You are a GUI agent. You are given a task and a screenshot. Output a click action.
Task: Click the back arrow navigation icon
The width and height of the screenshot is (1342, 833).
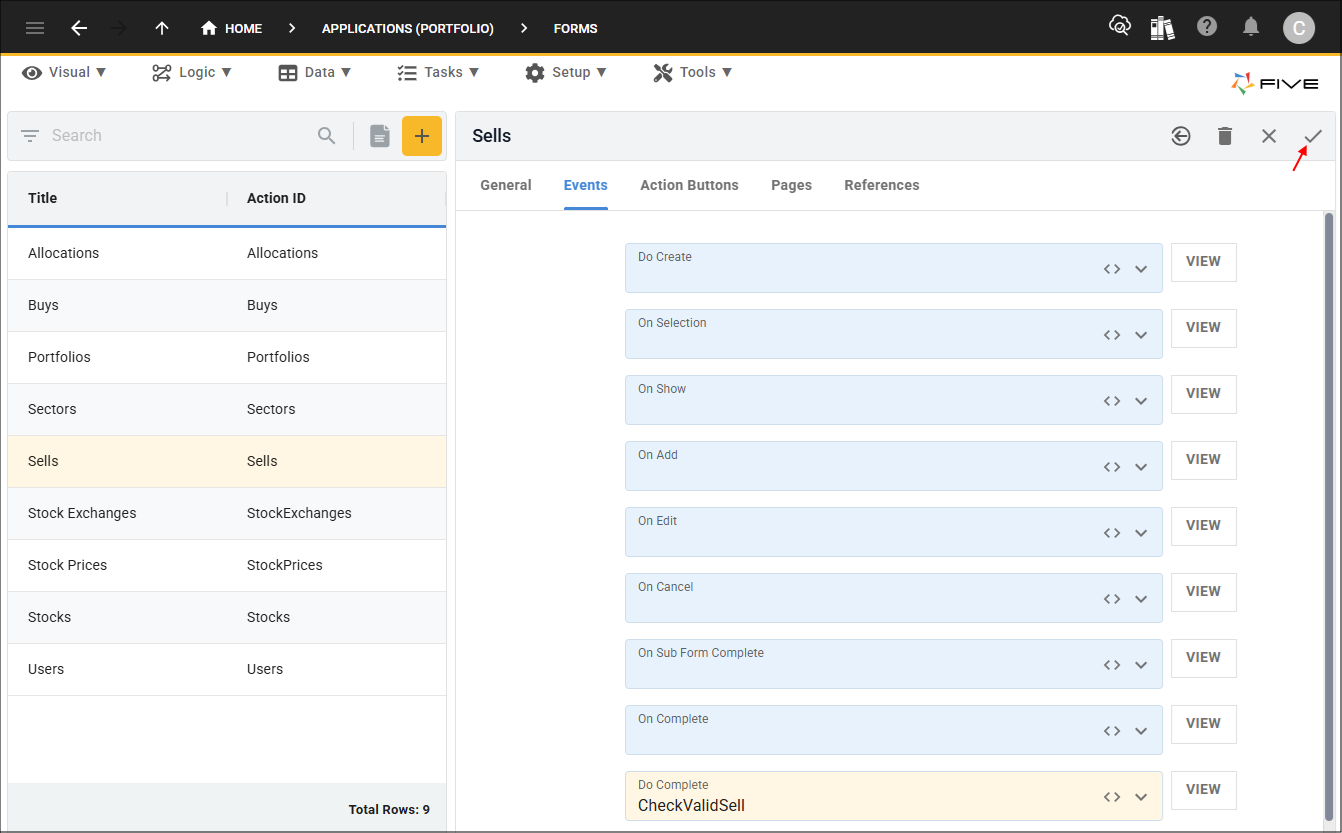pos(79,28)
